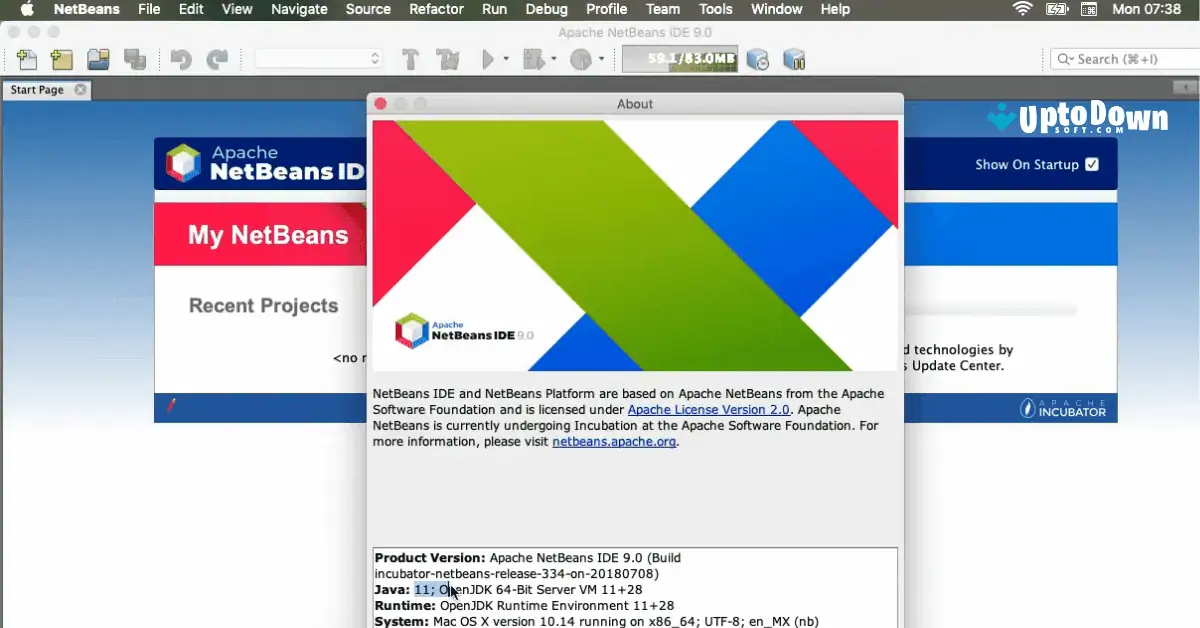The width and height of the screenshot is (1200, 628).
Task: Run the project with the green play icon
Action: [x=487, y=59]
